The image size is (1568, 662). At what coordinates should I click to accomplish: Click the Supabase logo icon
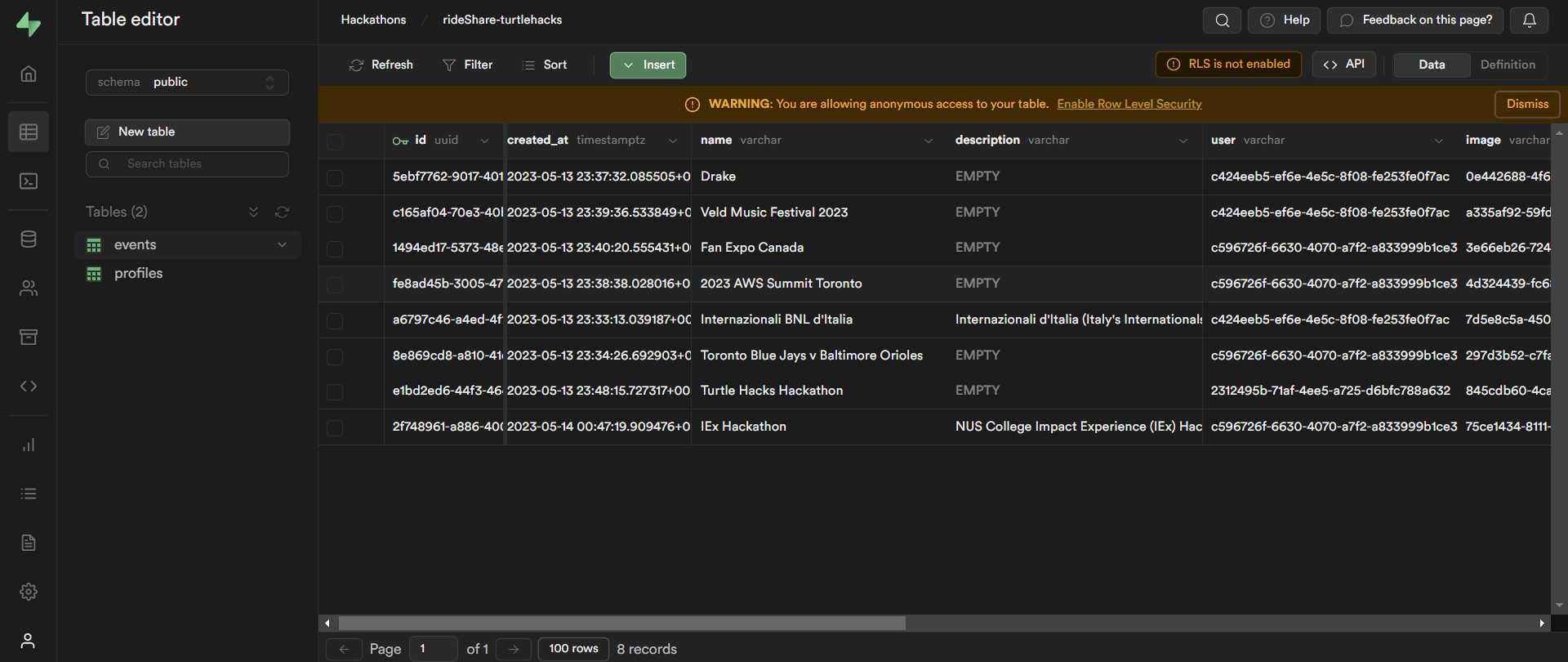click(28, 24)
